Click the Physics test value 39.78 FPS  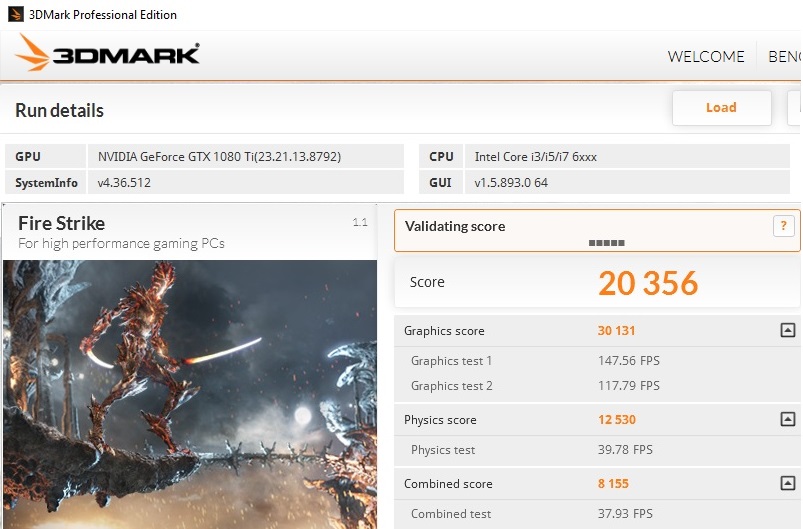point(625,450)
